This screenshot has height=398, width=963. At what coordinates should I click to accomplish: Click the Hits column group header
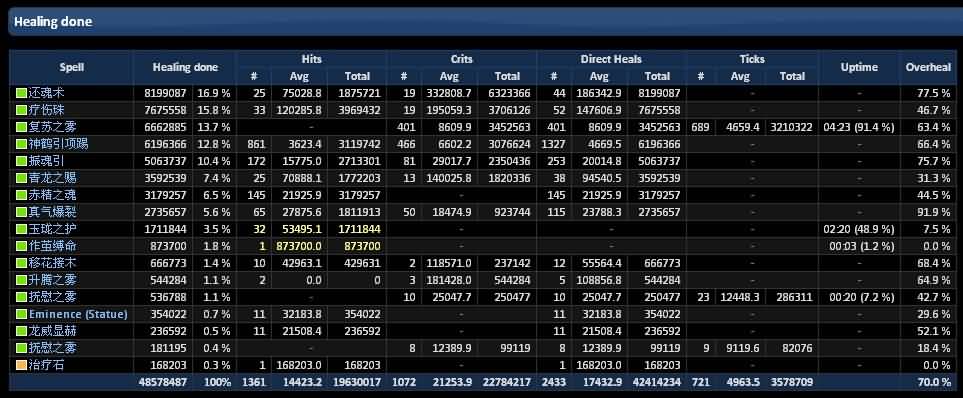point(311,59)
